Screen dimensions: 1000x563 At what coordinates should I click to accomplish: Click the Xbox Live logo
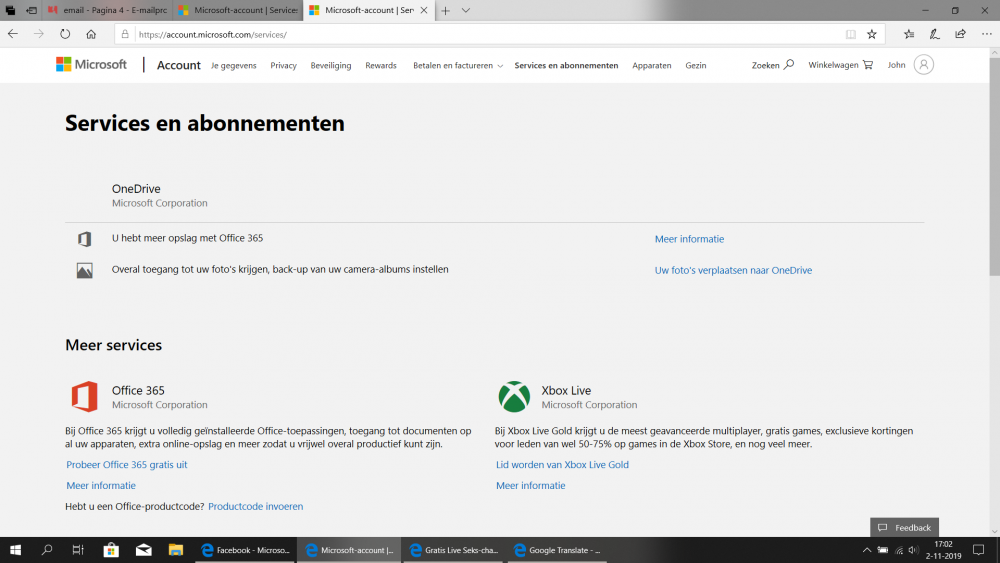coord(514,397)
